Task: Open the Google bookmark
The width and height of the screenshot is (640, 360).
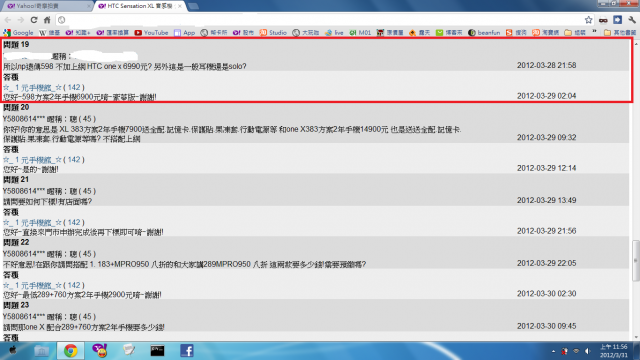Action: click(x=18, y=33)
